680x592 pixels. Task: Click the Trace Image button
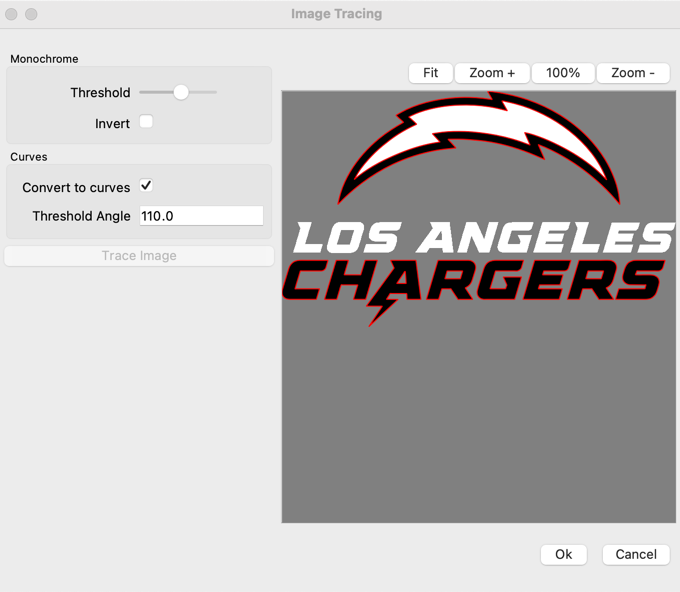[x=139, y=256]
